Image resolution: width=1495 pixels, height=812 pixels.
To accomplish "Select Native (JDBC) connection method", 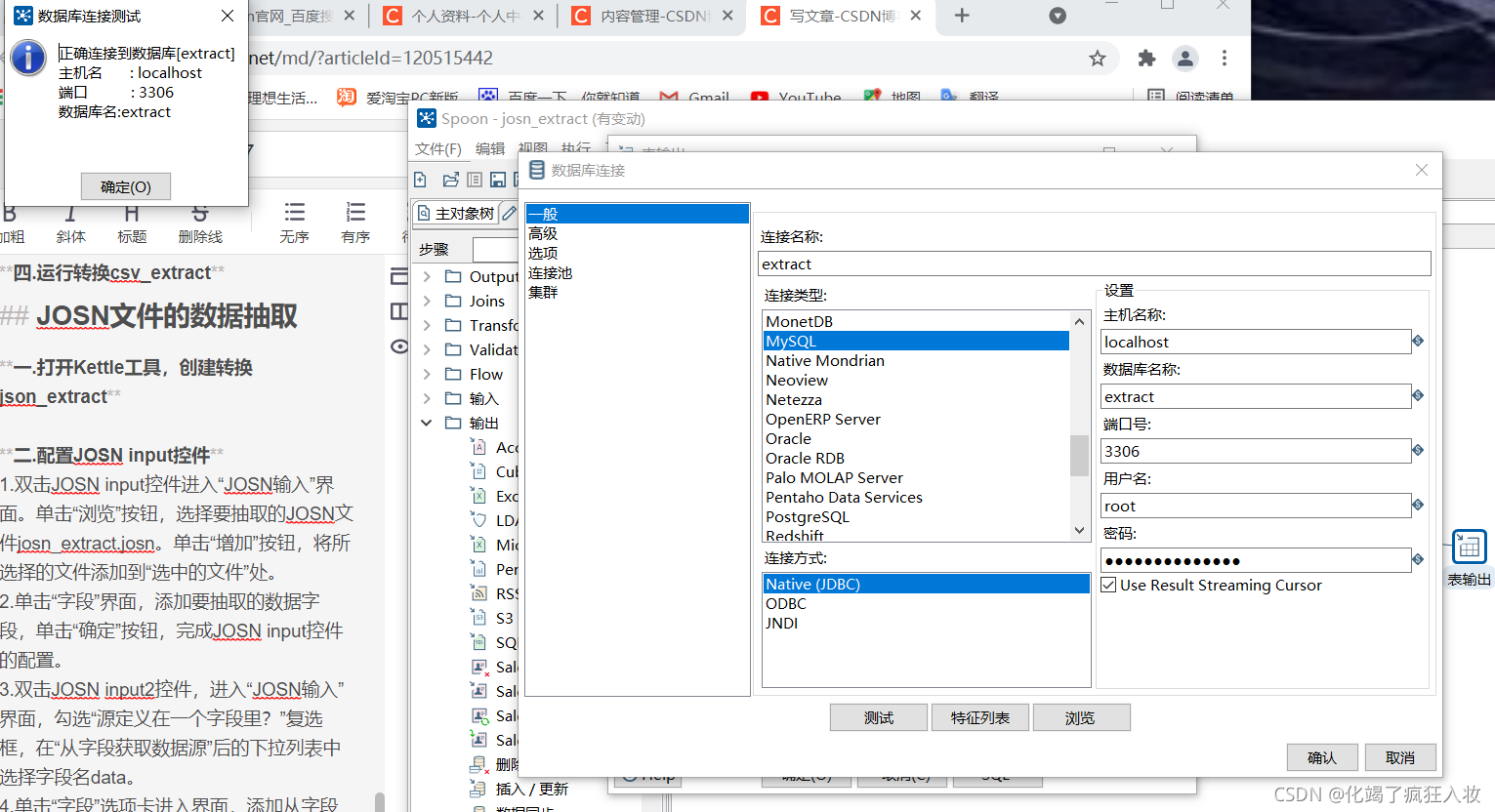I will click(x=926, y=584).
